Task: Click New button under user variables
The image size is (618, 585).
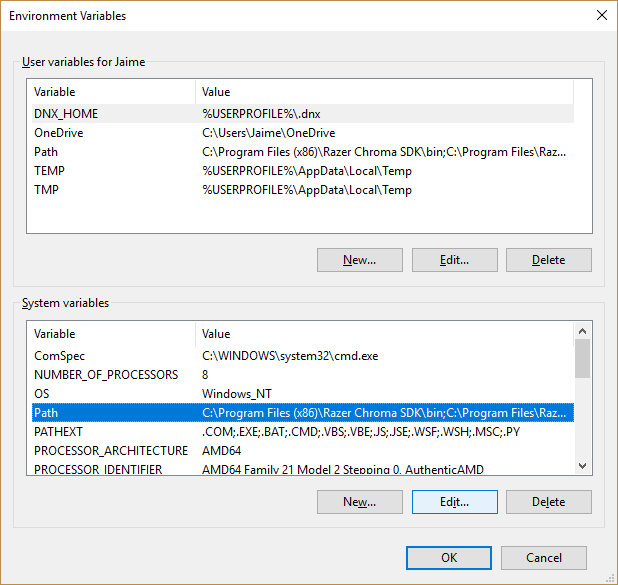Action: 359,260
